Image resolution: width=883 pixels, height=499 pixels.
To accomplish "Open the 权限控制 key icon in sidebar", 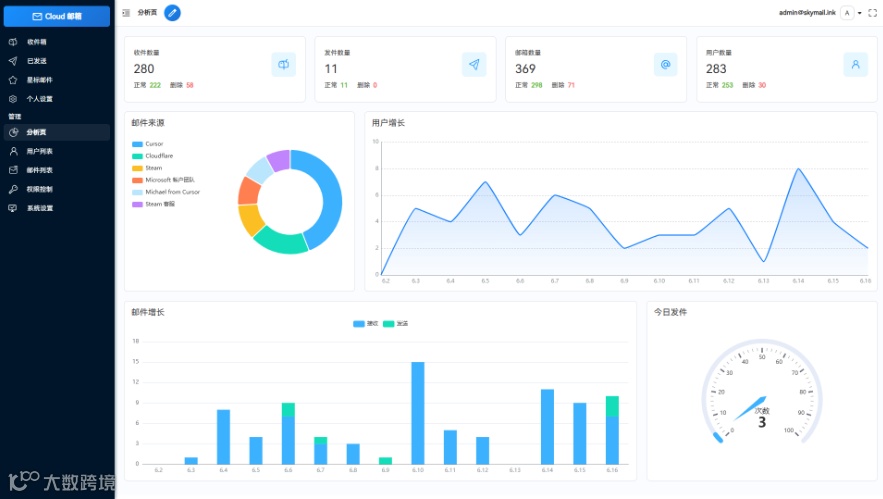I will 13,189.
